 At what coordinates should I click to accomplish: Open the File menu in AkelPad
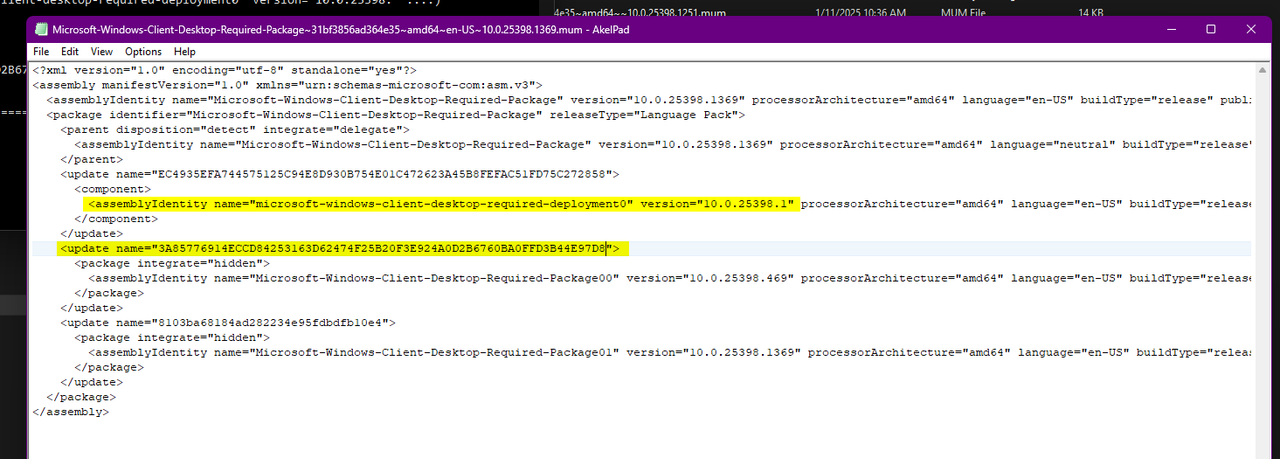(41, 51)
